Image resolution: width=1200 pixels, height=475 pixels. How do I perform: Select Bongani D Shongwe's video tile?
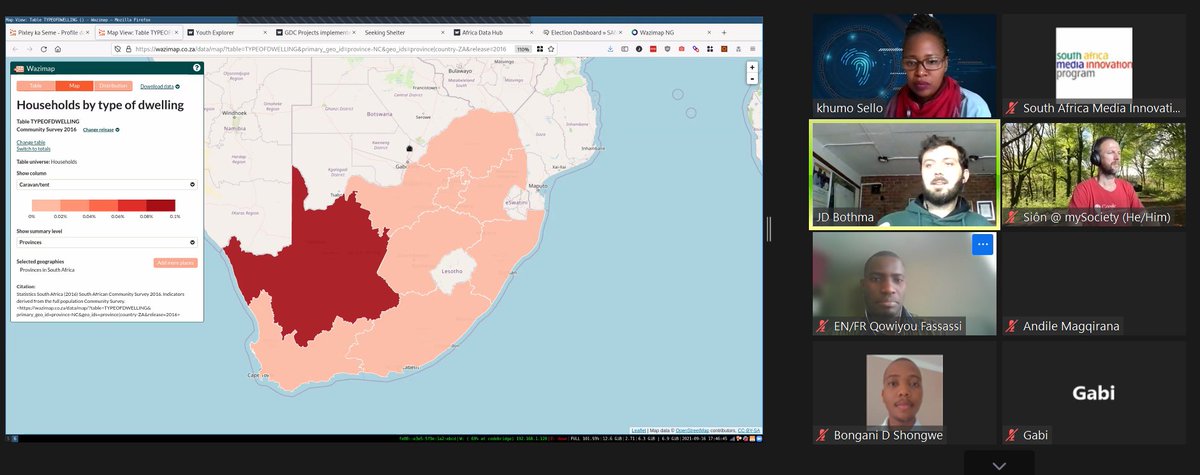coord(904,393)
